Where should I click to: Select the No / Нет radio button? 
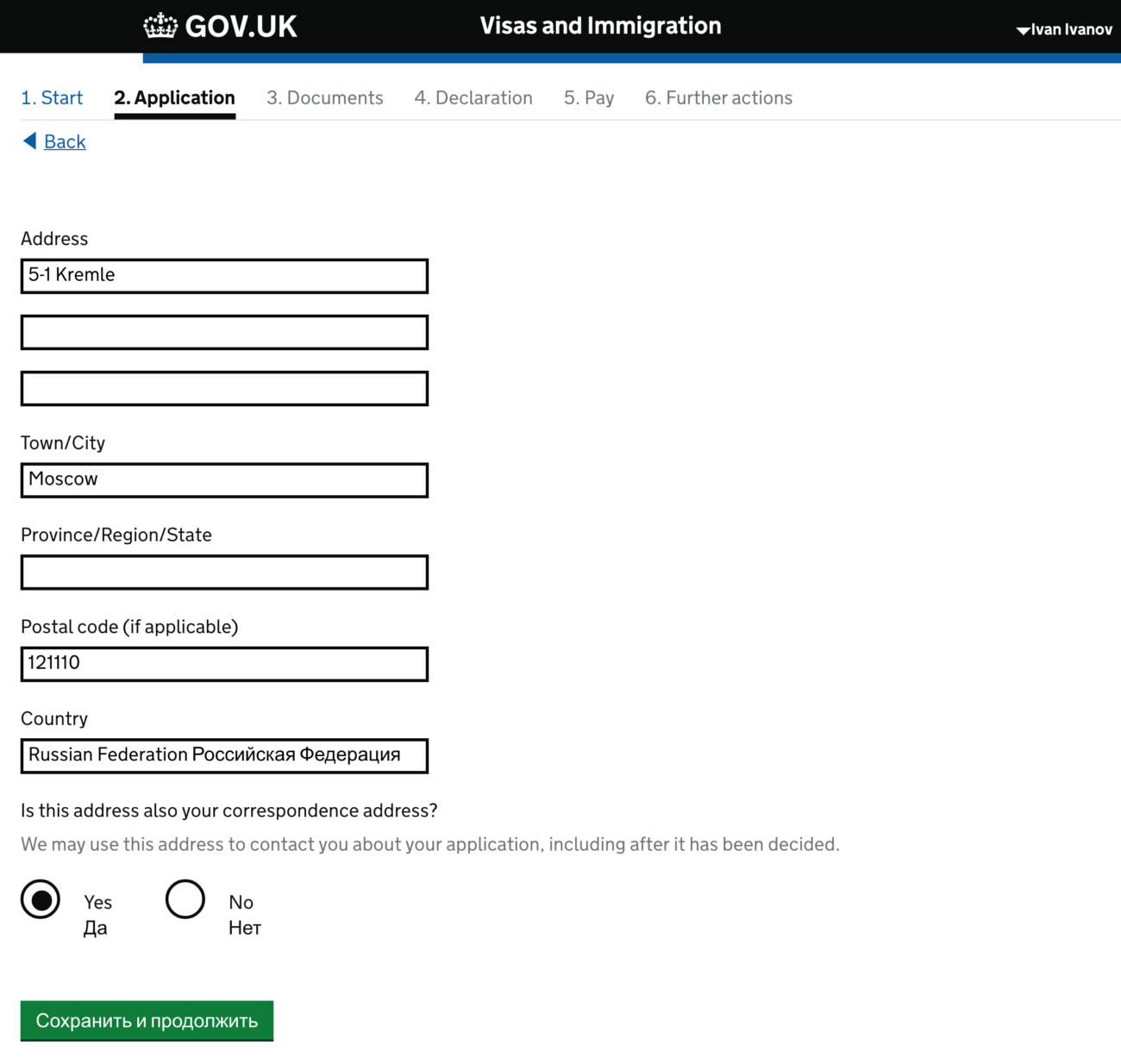point(185,899)
